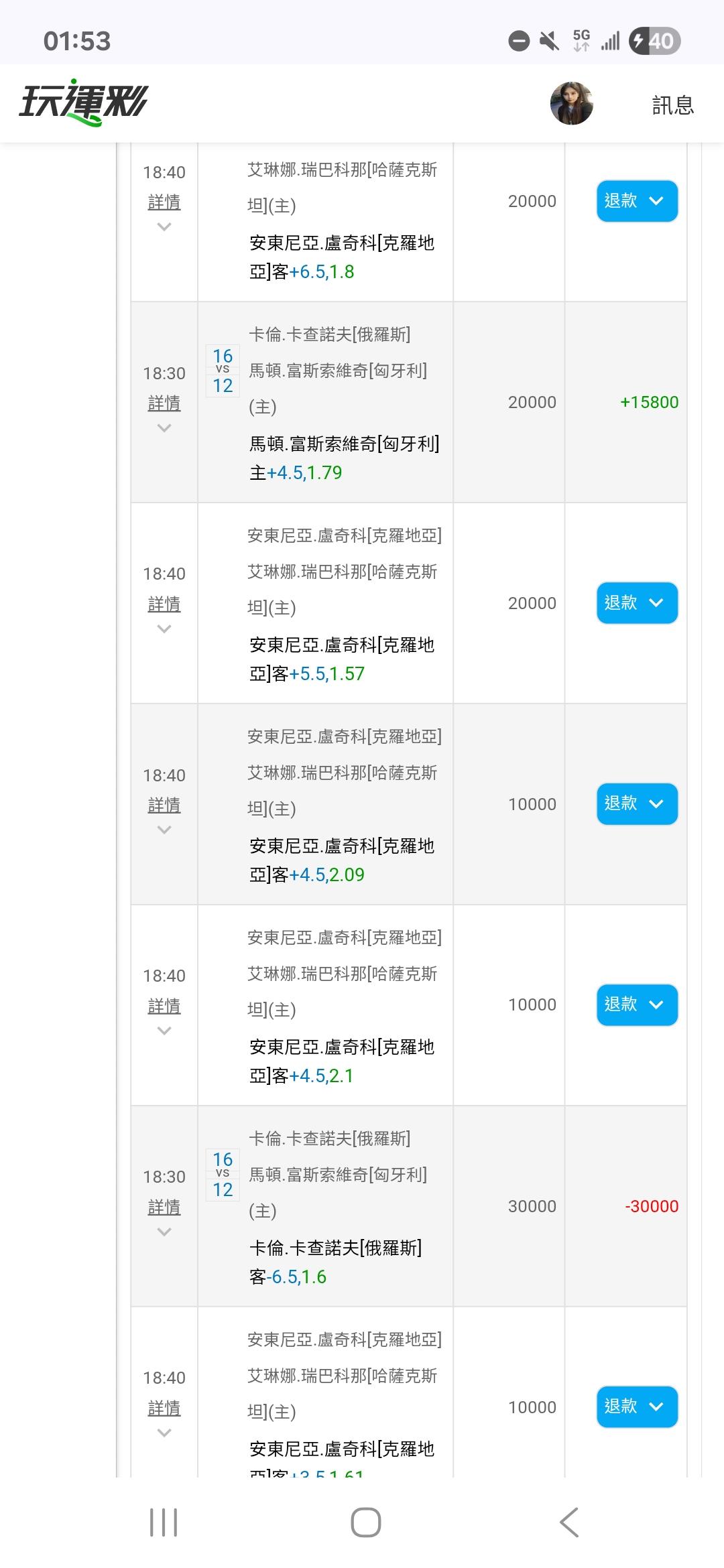Tap 16 vs 12 score in +15800 row
This screenshot has height=1568, width=724.
223,371
